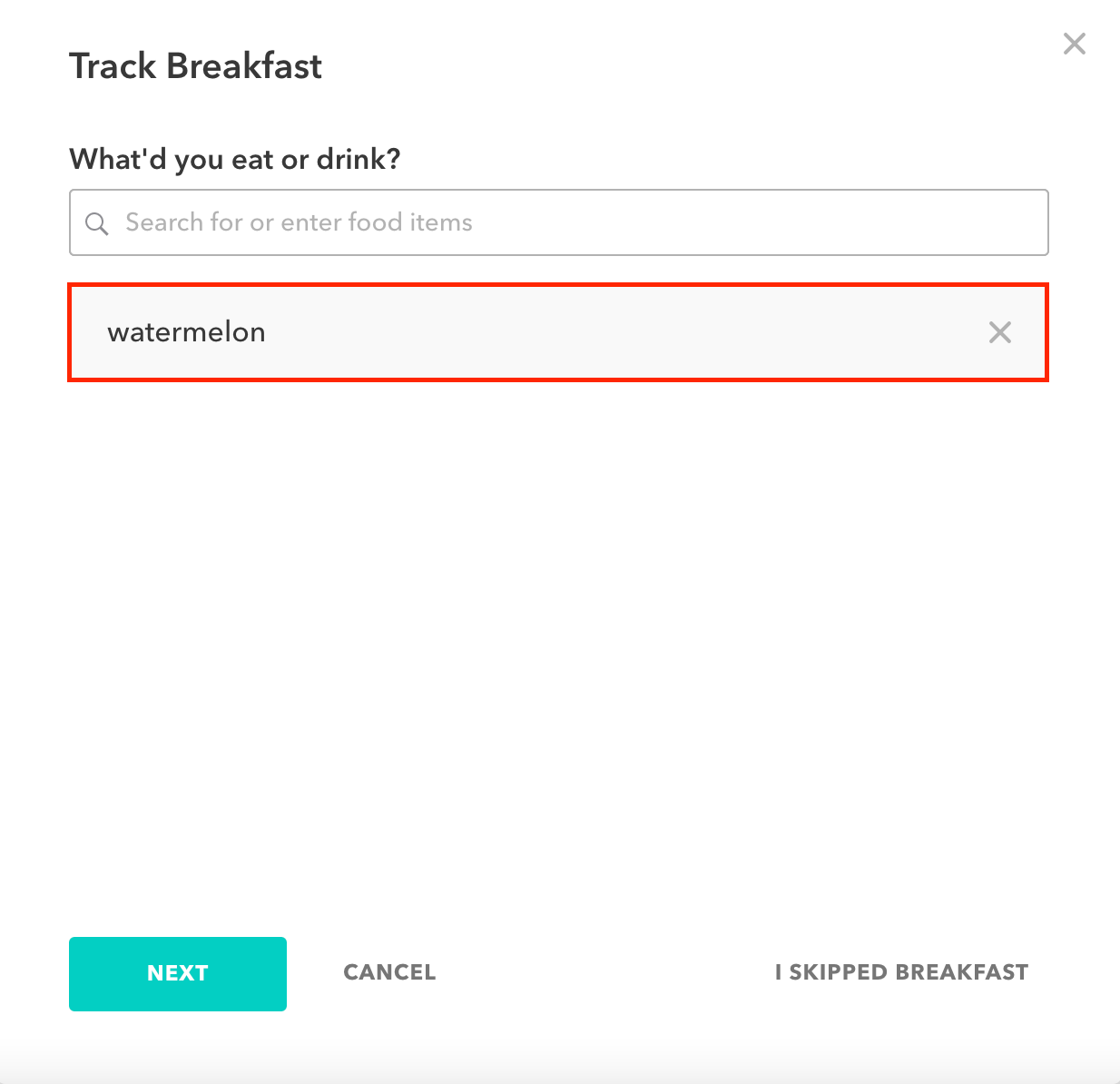Click the watermelon text label
1120x1084 pixels.
[x=187, y=332]
